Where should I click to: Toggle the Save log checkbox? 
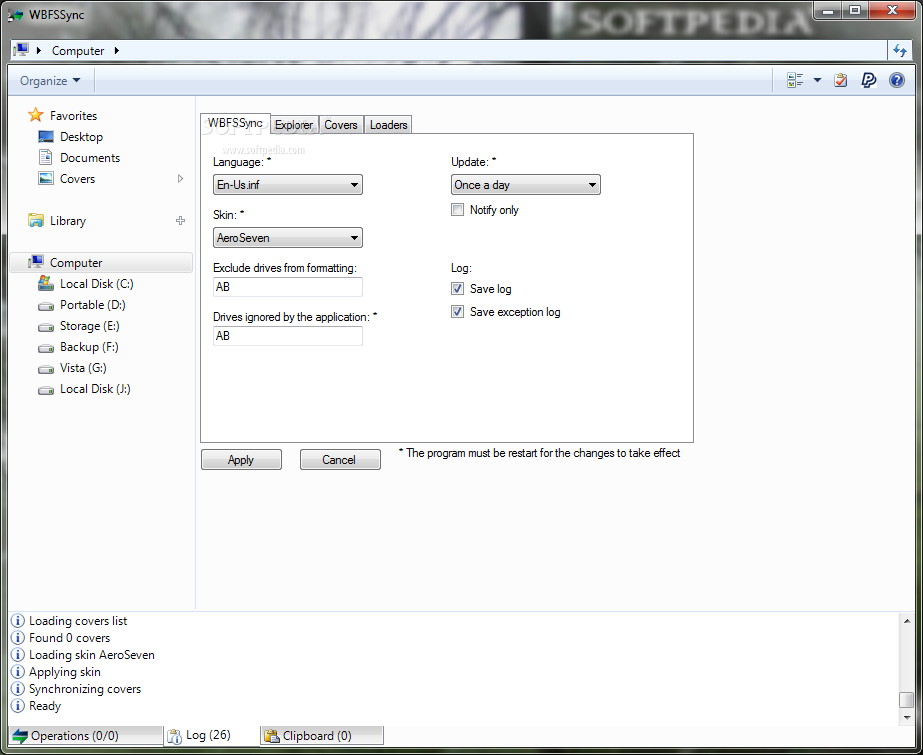(457, 288)
